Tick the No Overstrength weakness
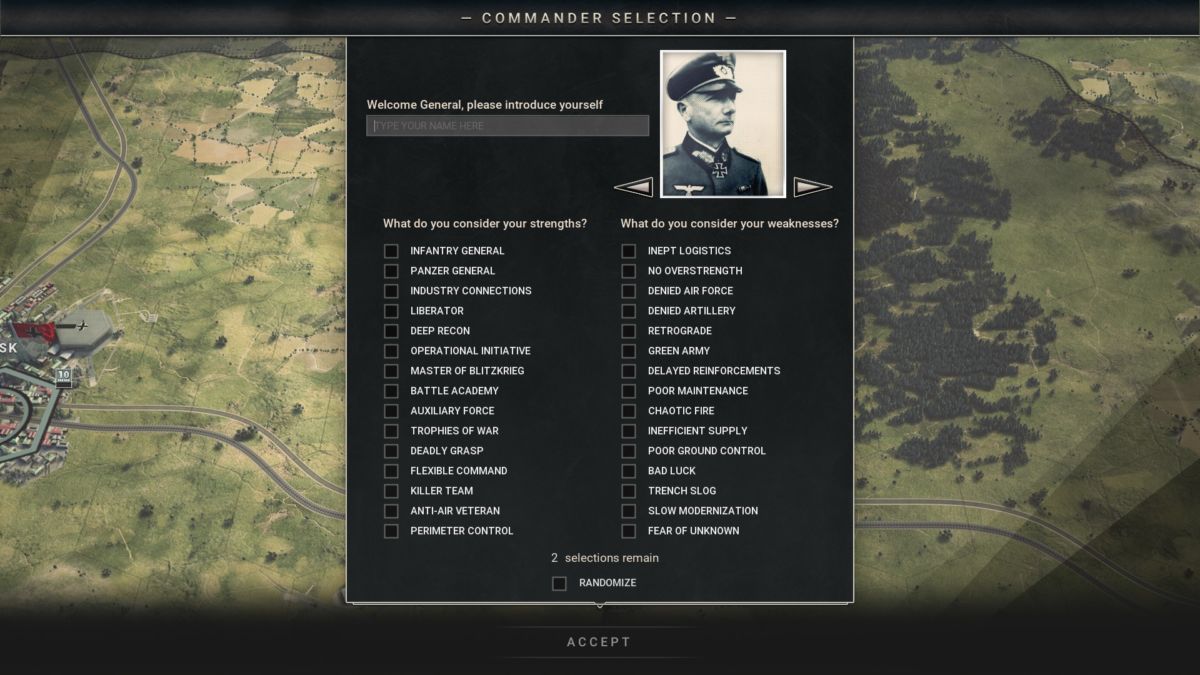Screen dimensions: 1200x675 pyautogui.click(x=629, y=271)
